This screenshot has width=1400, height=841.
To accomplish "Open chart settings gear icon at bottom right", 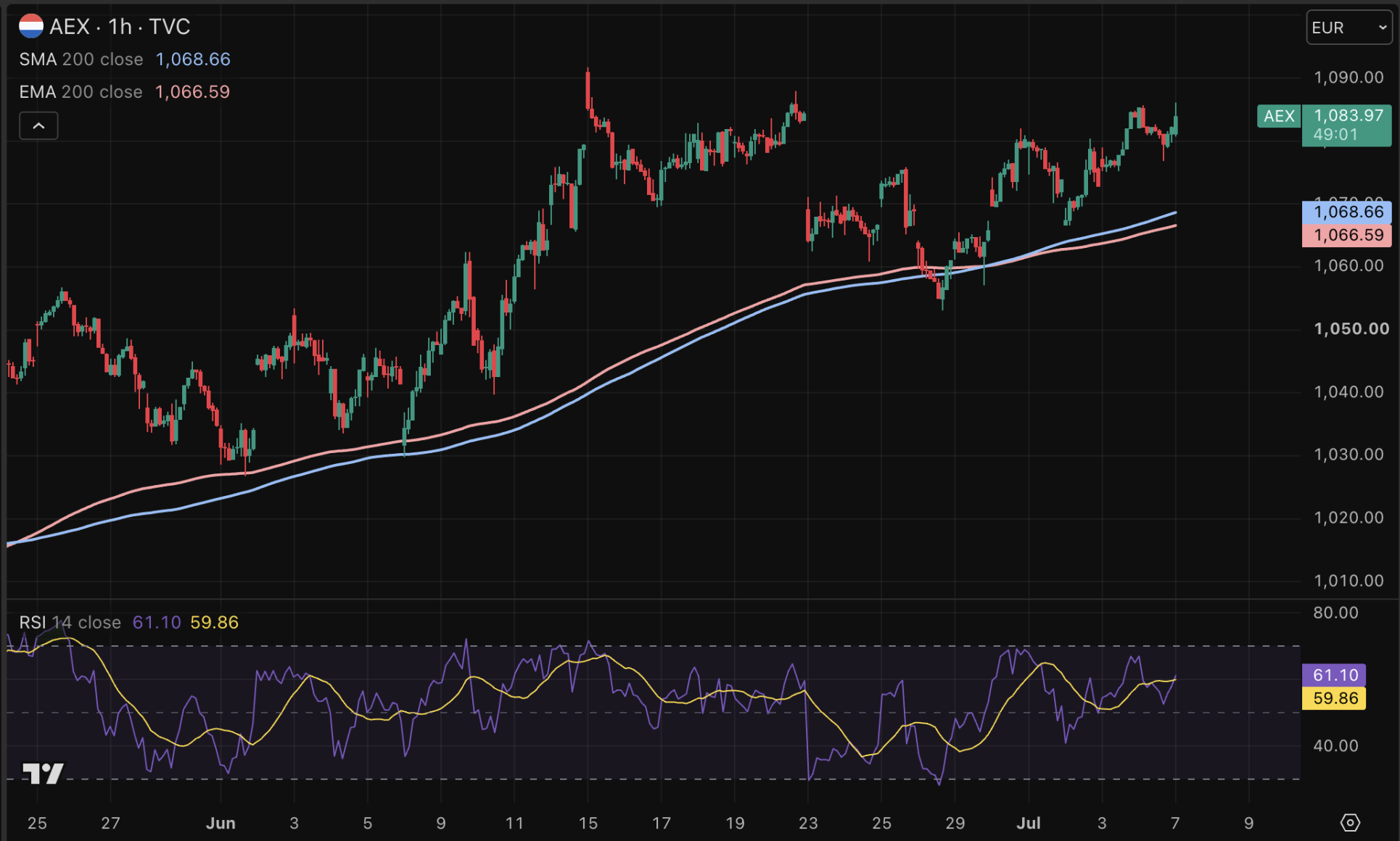I will click(x=1350, y=822).
